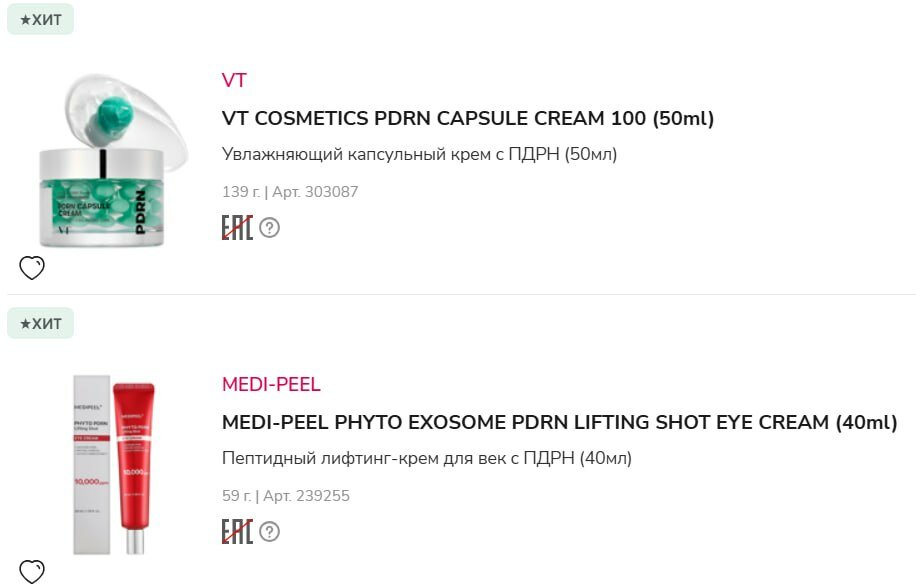
Task: Click the EAC mark under MEDI-PEEL cream
Action: 237,532
